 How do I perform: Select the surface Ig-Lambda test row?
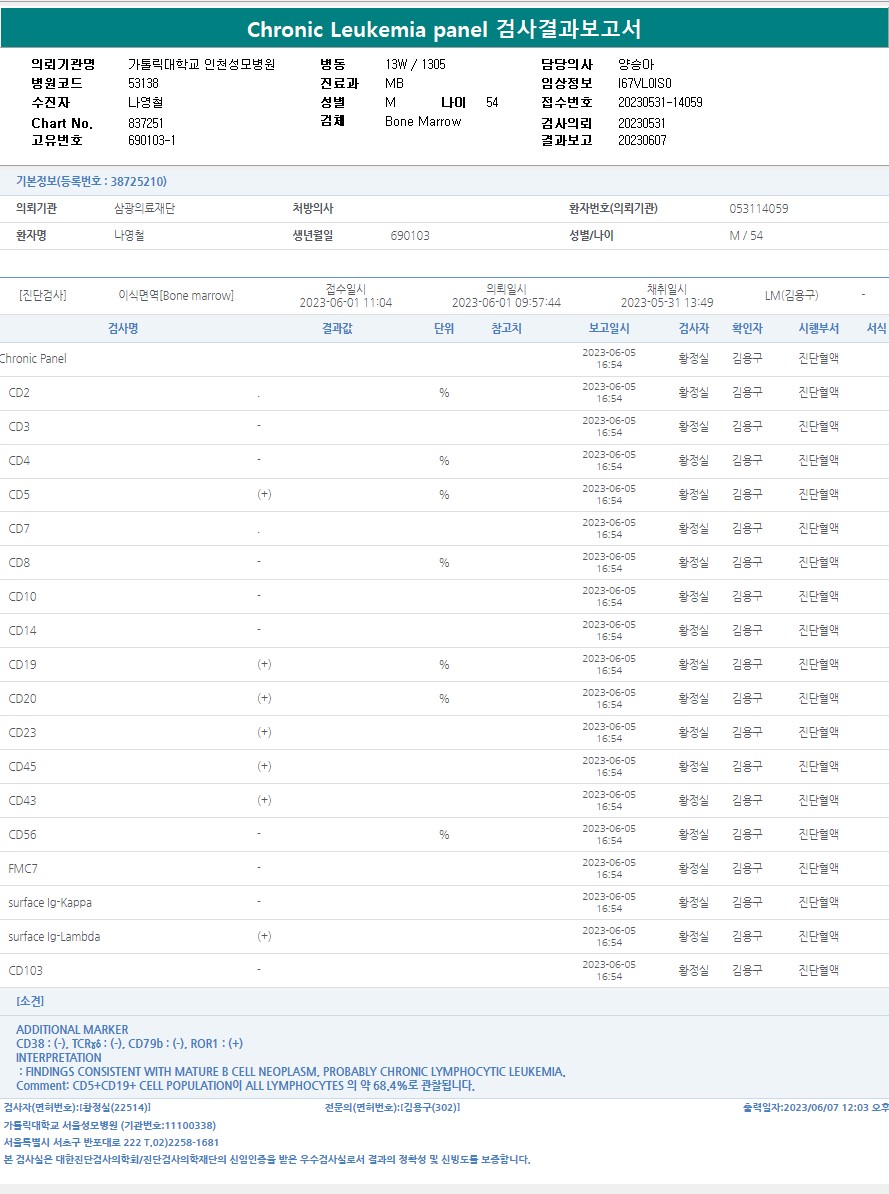[x=54, y=937]
